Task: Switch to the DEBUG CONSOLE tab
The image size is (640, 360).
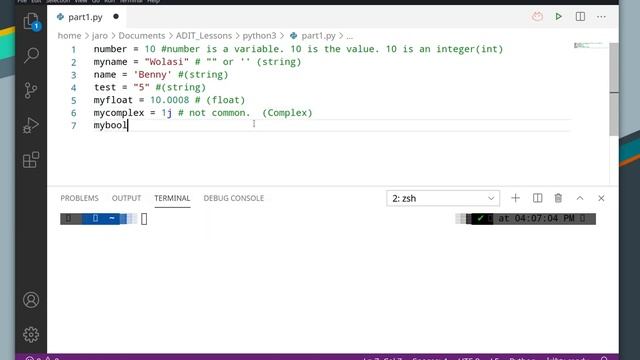Action: [234, 198]
